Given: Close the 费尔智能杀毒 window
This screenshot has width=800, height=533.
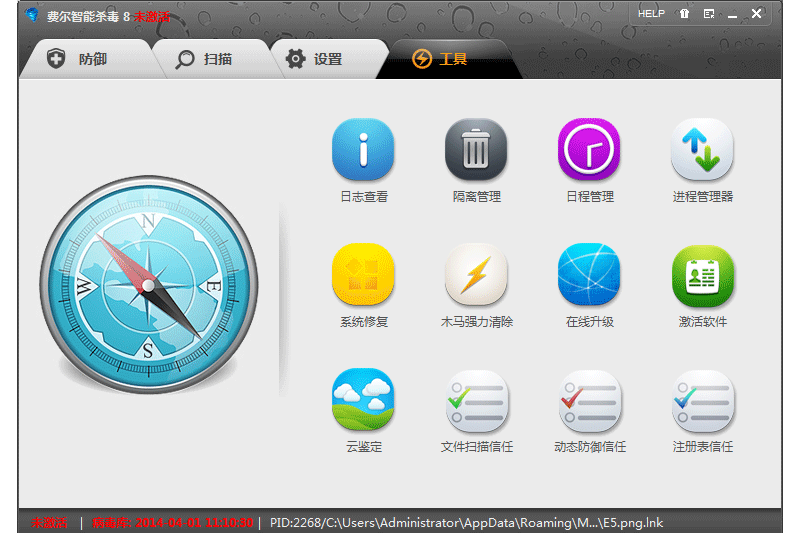Looking at the screenshot, I should [x=756, y=14].
